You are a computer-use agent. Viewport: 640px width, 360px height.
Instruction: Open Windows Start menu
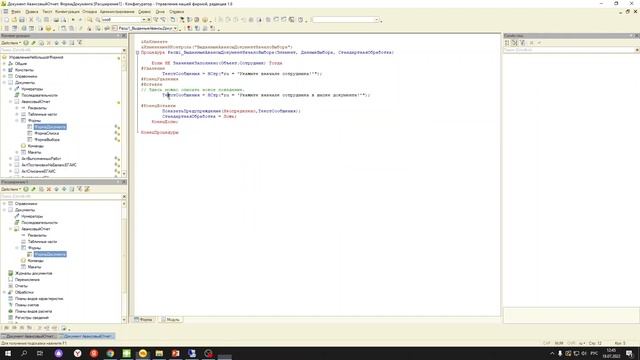[8, 353]
